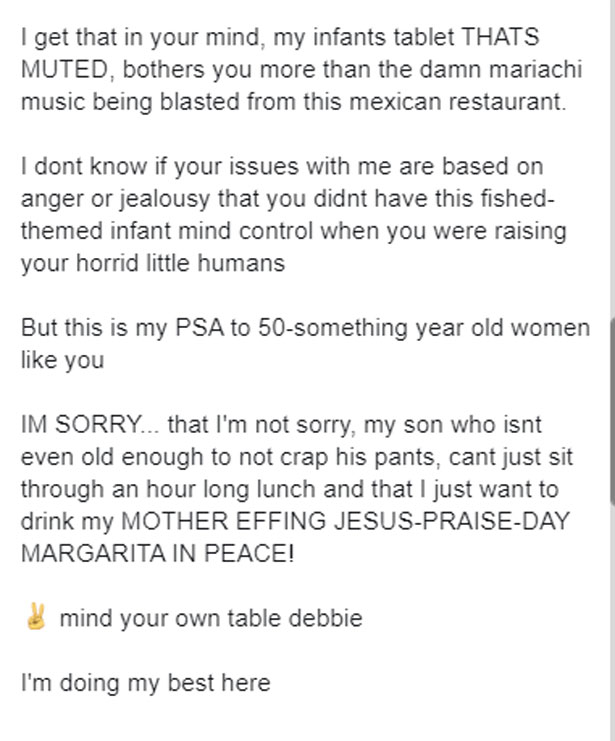This screenshot has width=615, height=741.
Task: Click the line "like you"
Action: [62, 361]
